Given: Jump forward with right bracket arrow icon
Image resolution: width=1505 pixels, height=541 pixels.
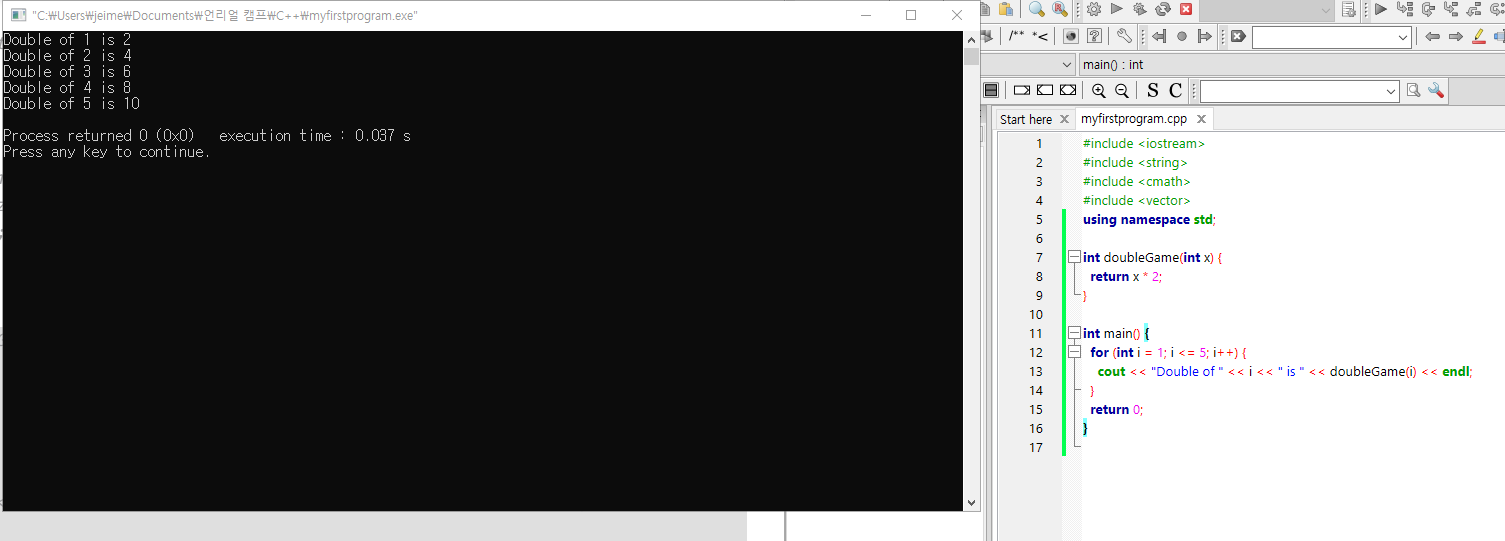Looking at the screenshot, I should coord(1204,36).
